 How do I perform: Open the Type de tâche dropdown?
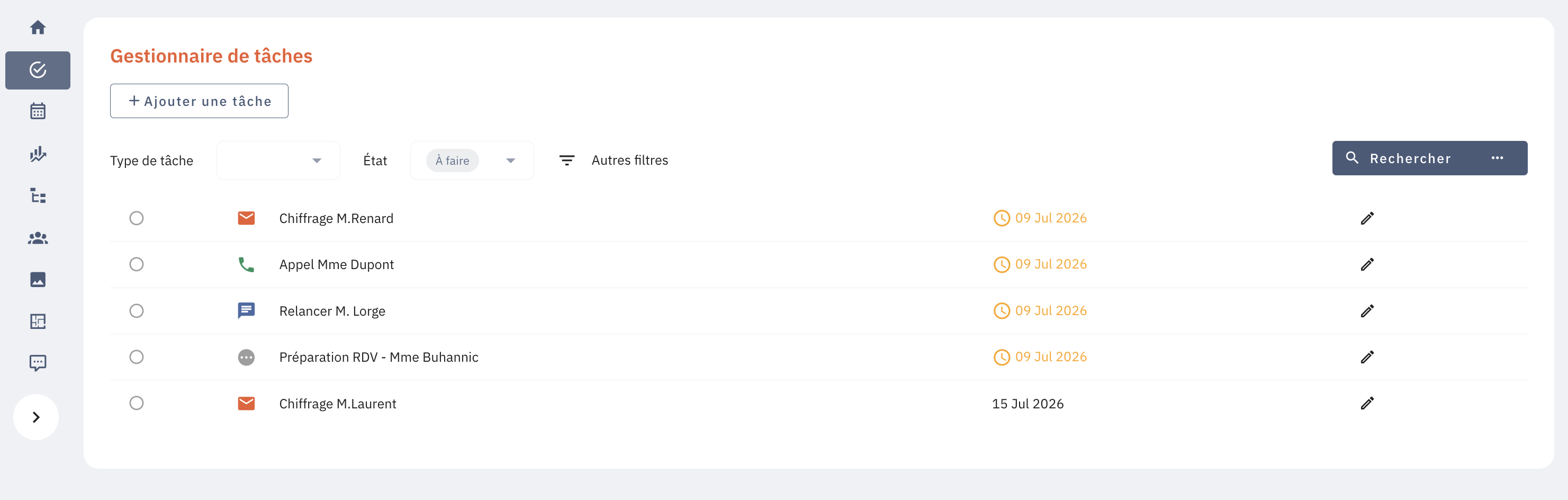(x=278, y=160)
